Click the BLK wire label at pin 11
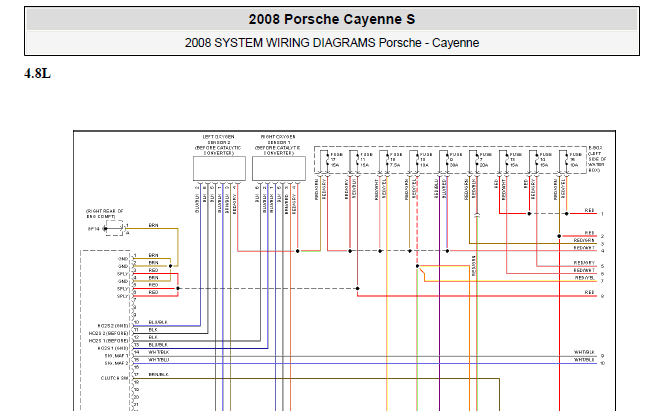 point(153,330)
